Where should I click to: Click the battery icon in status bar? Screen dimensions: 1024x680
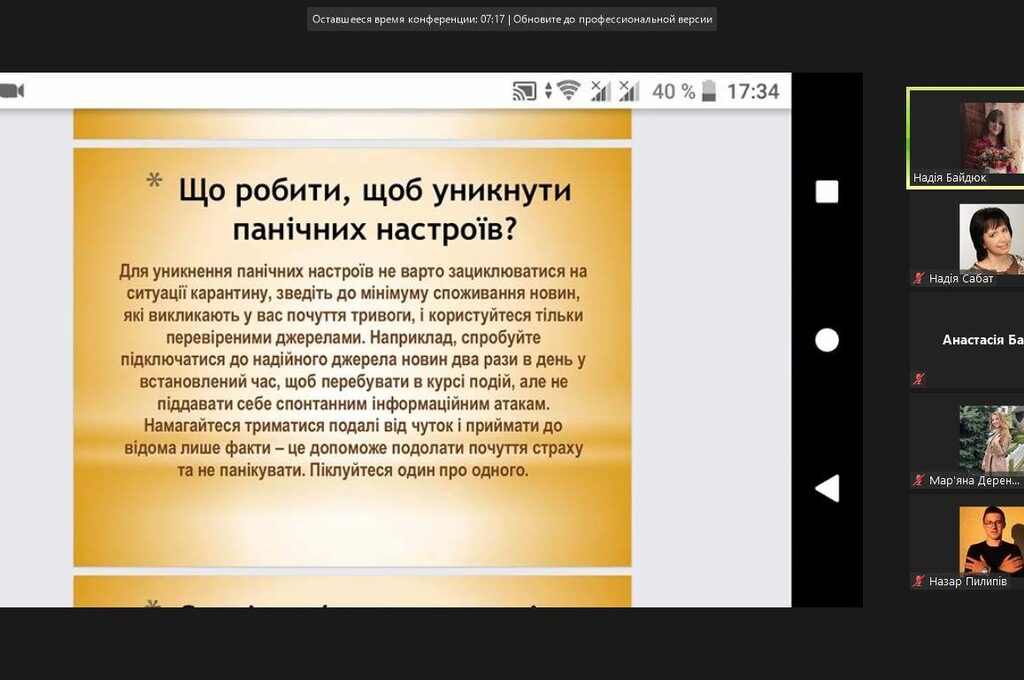pyautogui.click(x=709, y=91)
